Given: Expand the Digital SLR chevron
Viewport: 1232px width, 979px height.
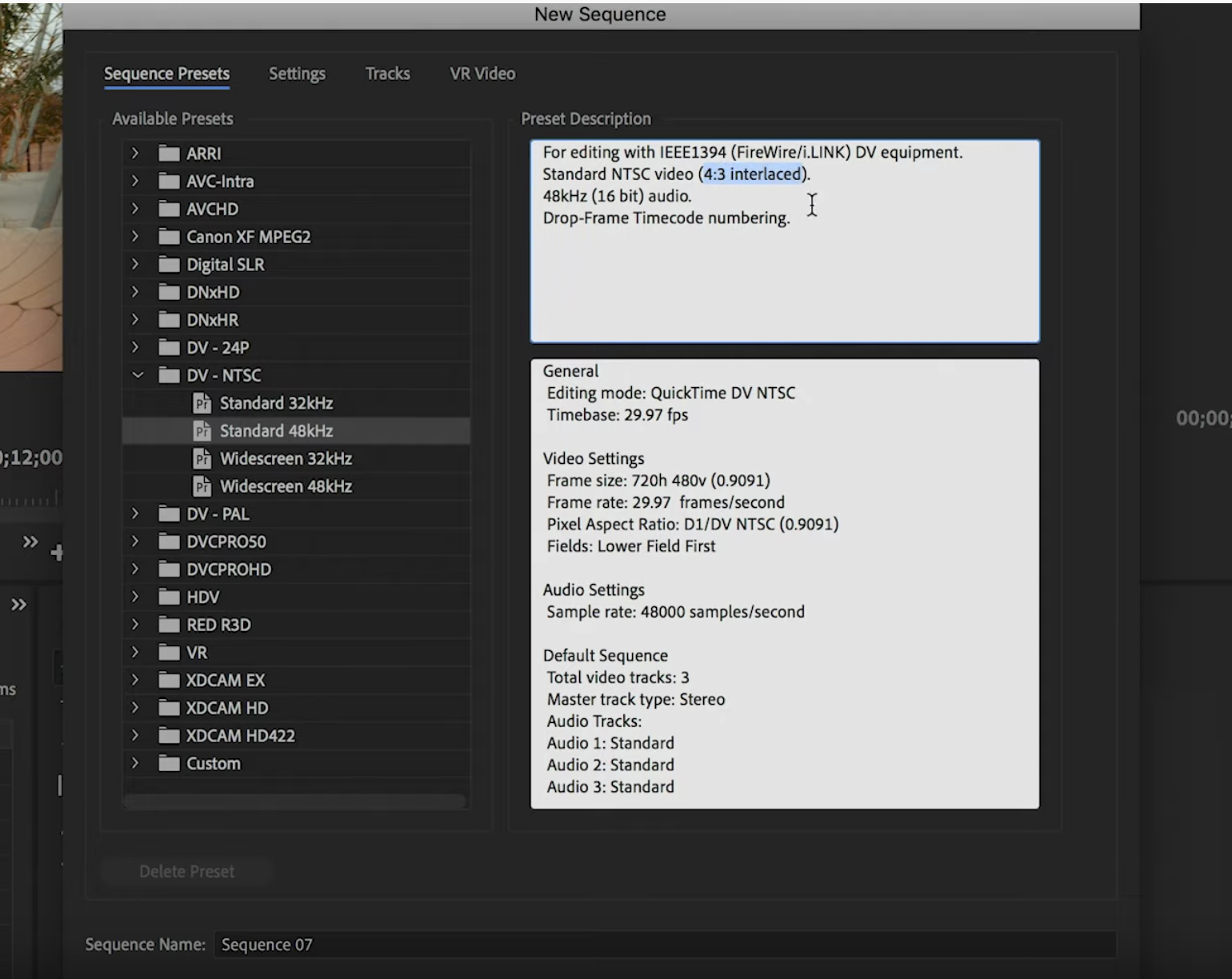Looking at the screenshot, I should pyautogui.click(x=135, y=264).
